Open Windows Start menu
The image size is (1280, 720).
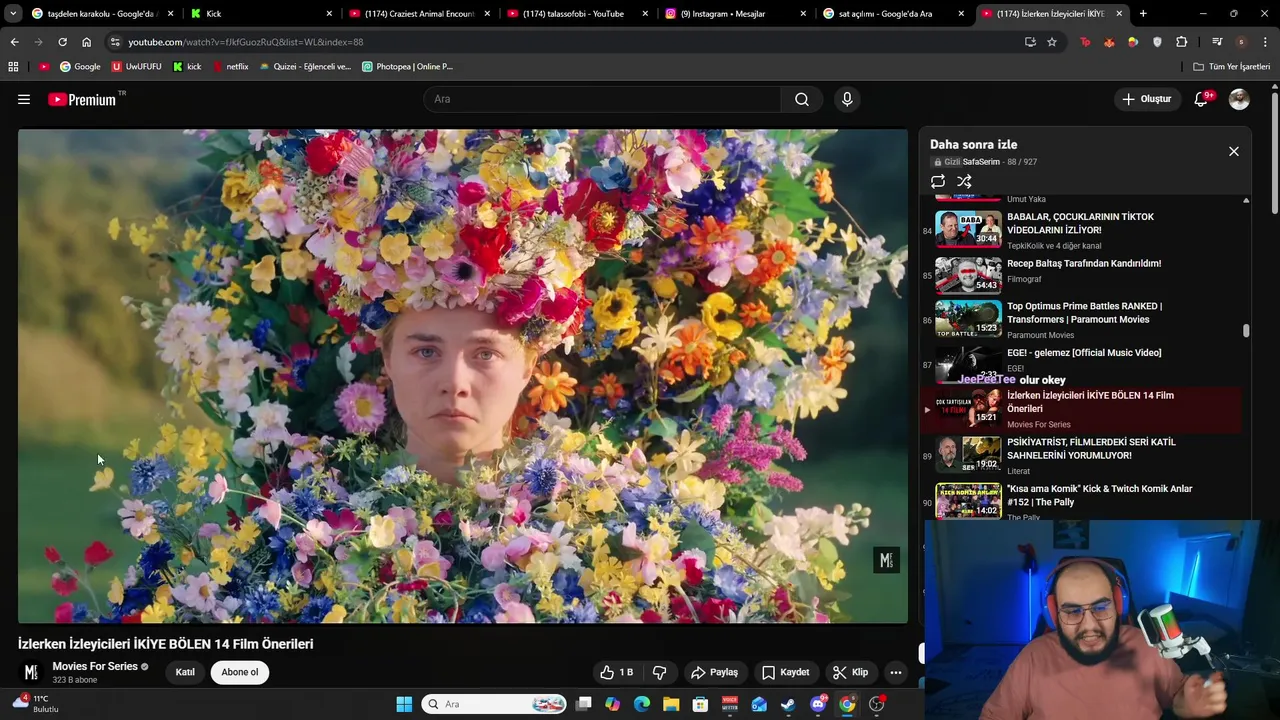(404, 704)
